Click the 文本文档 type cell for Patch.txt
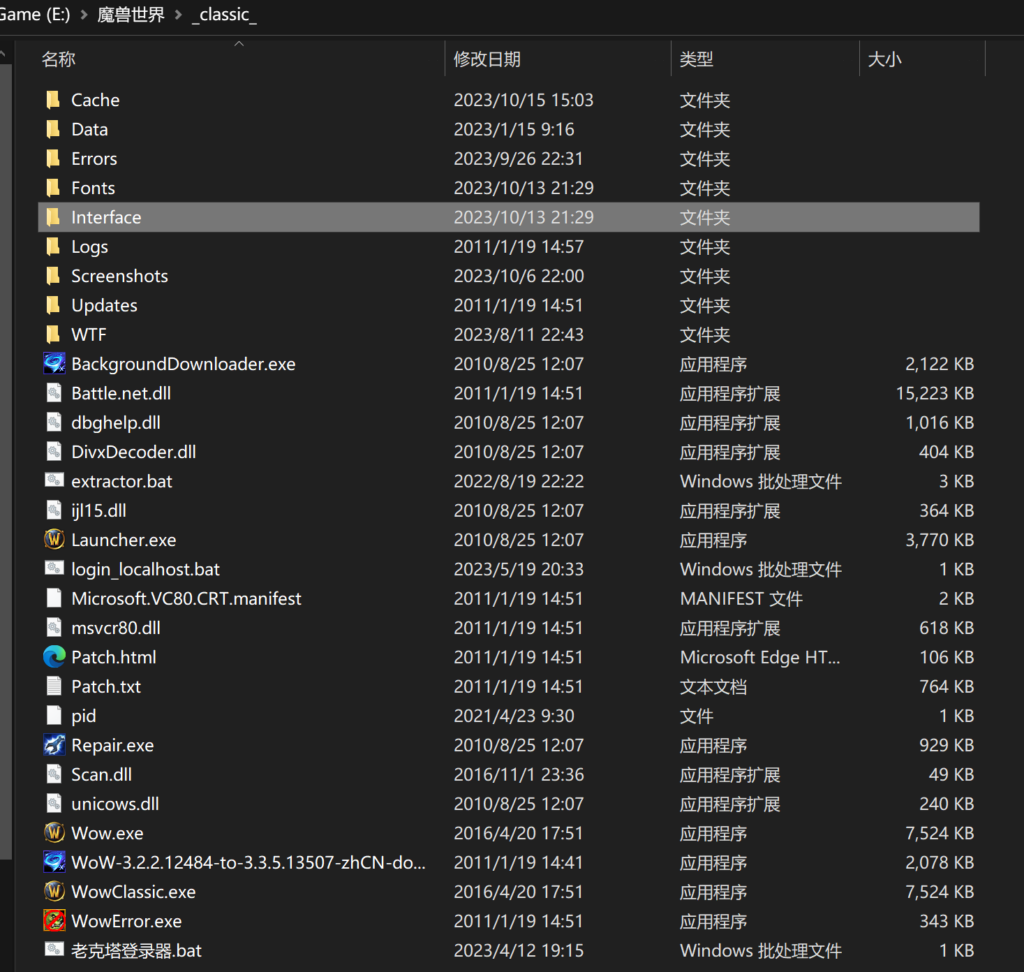This screenshot has width=1024, height=972. pos(713,687)
